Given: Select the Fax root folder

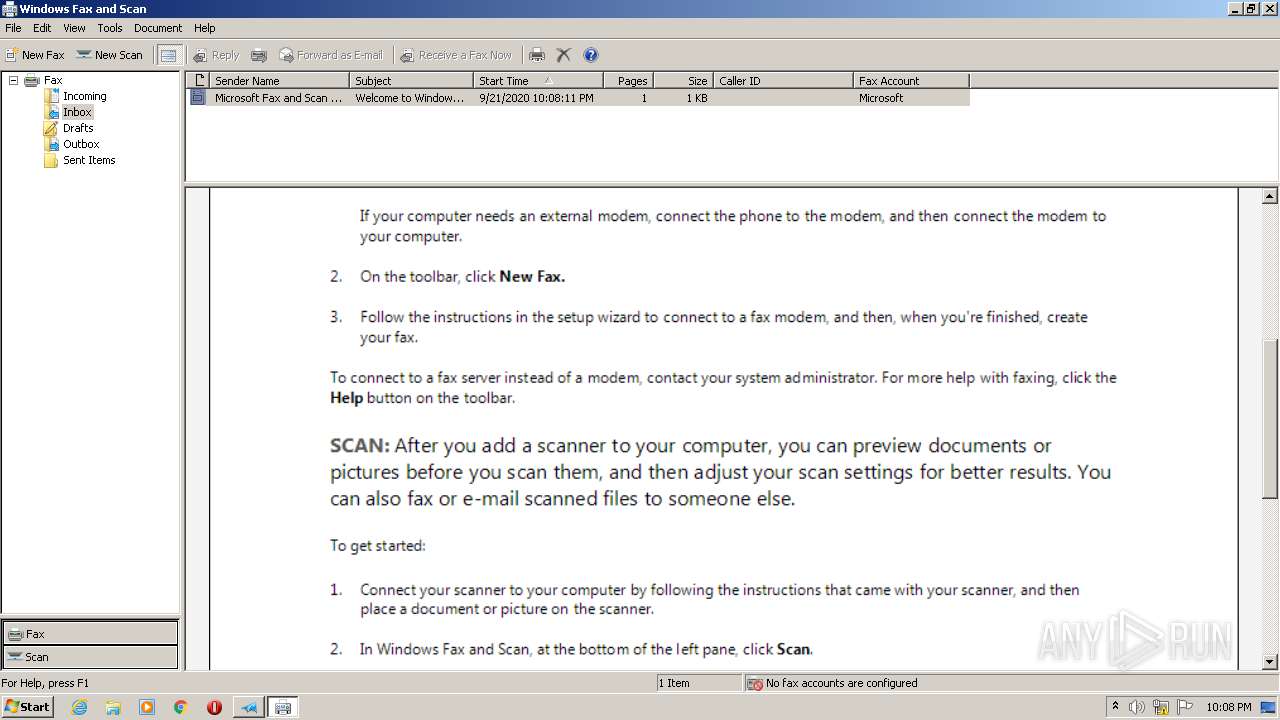Looking at the screenshot, I should point(53,80).
